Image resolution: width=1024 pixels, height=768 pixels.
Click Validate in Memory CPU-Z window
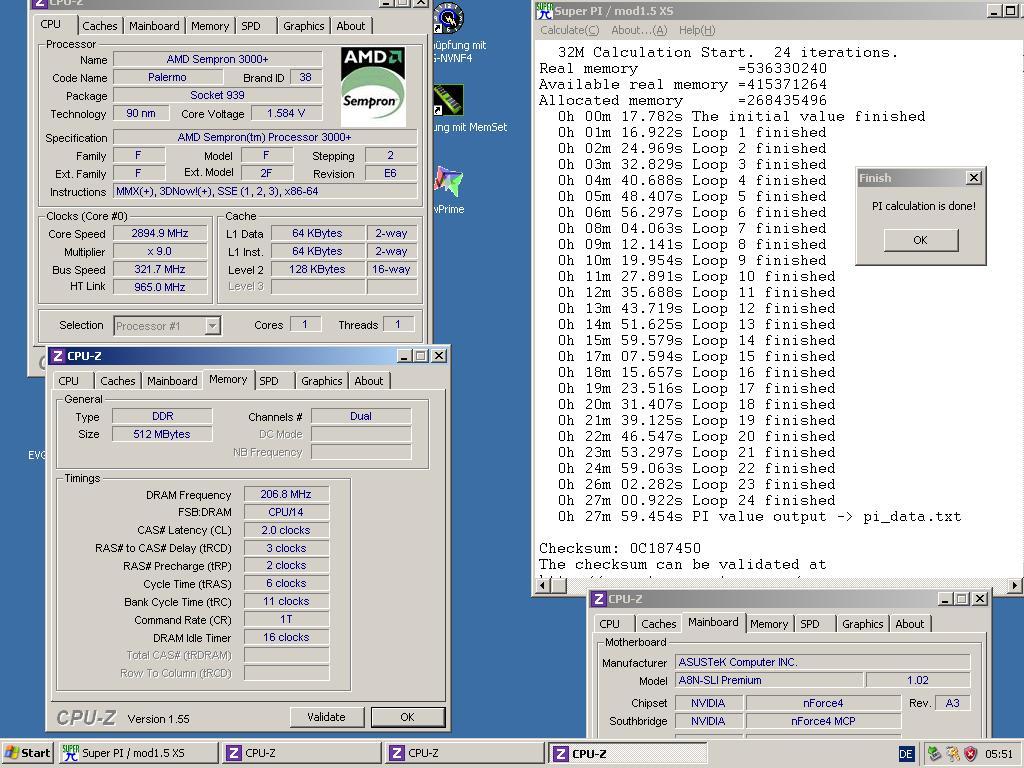click(326, 717)
